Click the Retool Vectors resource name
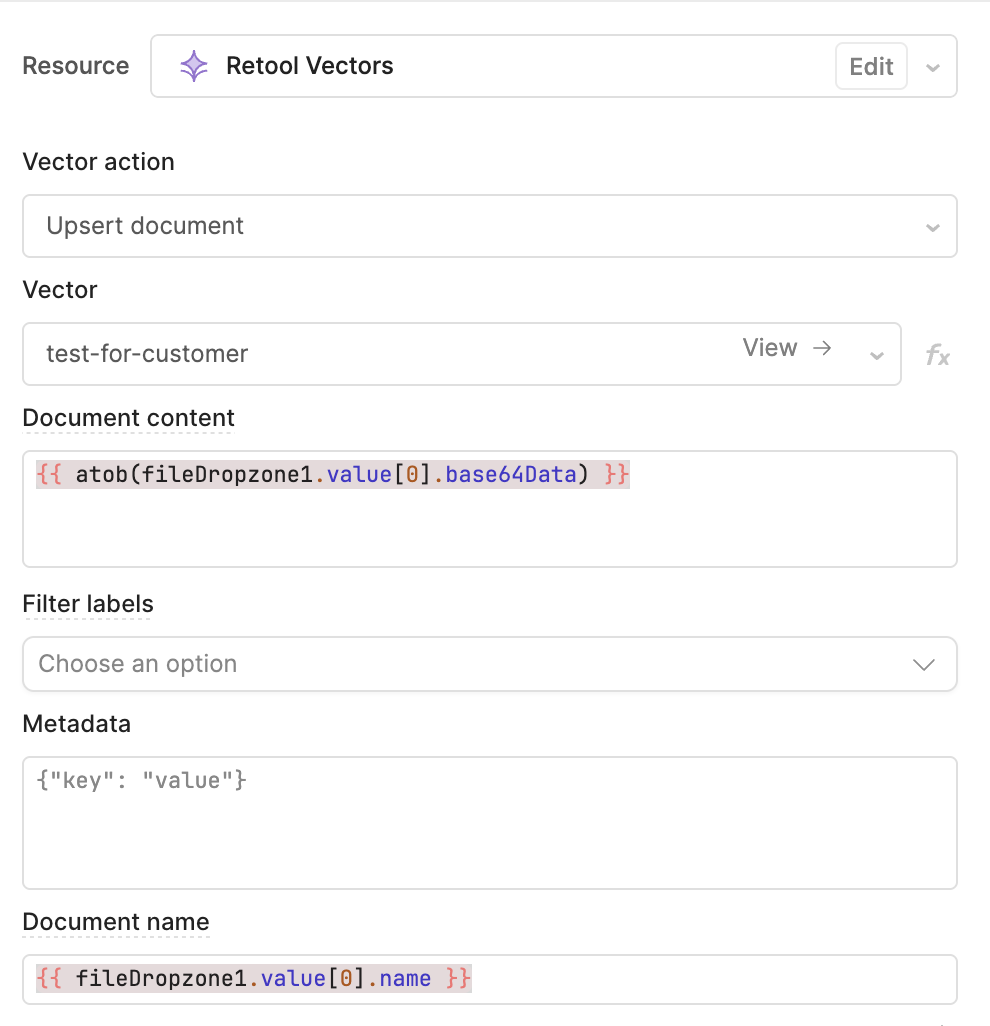990x1026 pixels. 309,67
